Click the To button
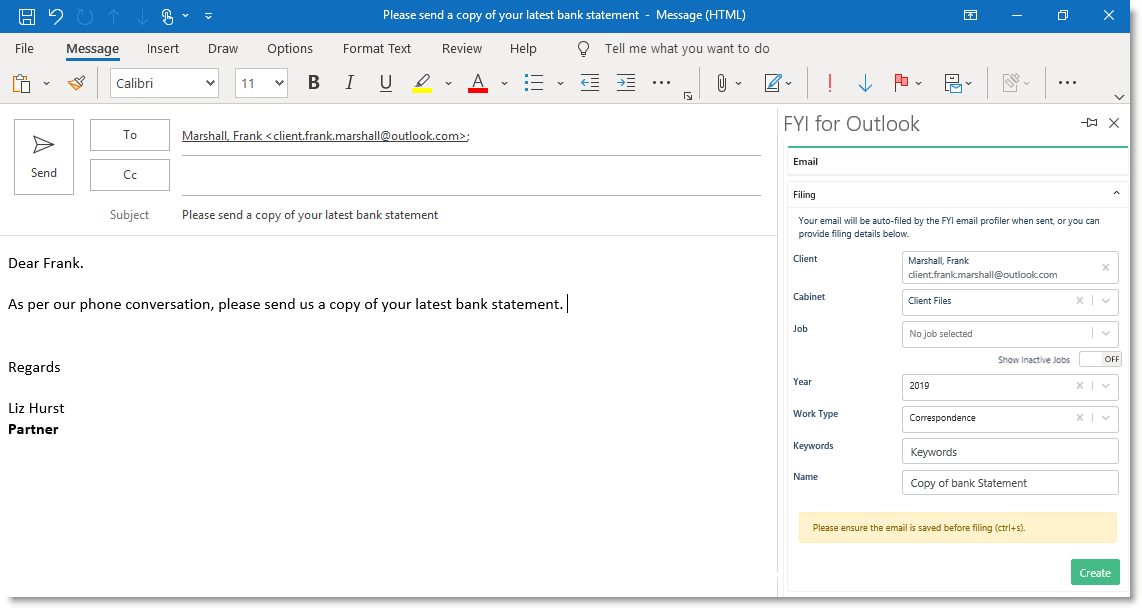The height and width of the screenshot is (609, 1142). coord(130,135)
